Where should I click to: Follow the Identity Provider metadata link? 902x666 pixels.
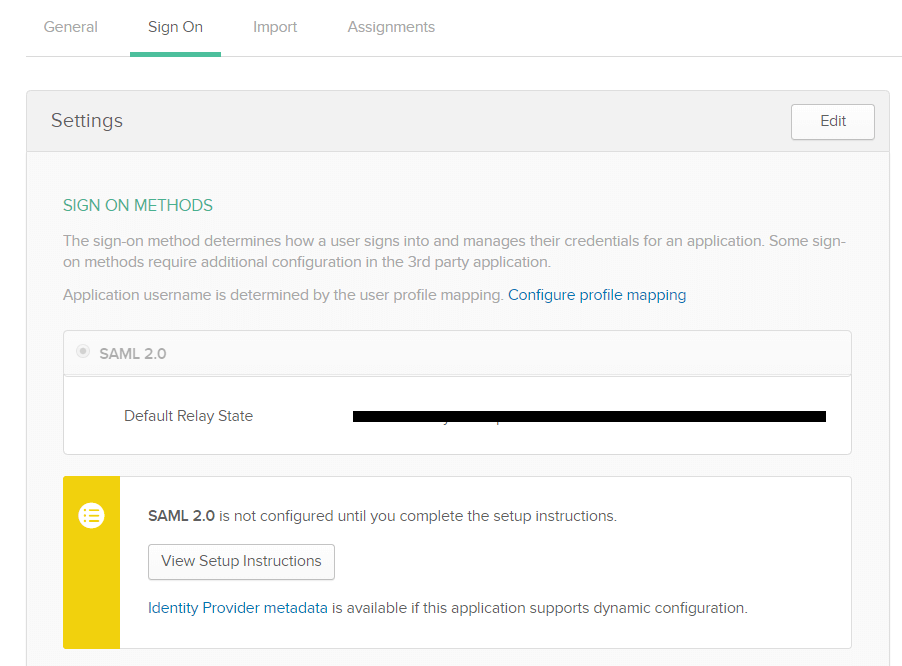point(238,607)
